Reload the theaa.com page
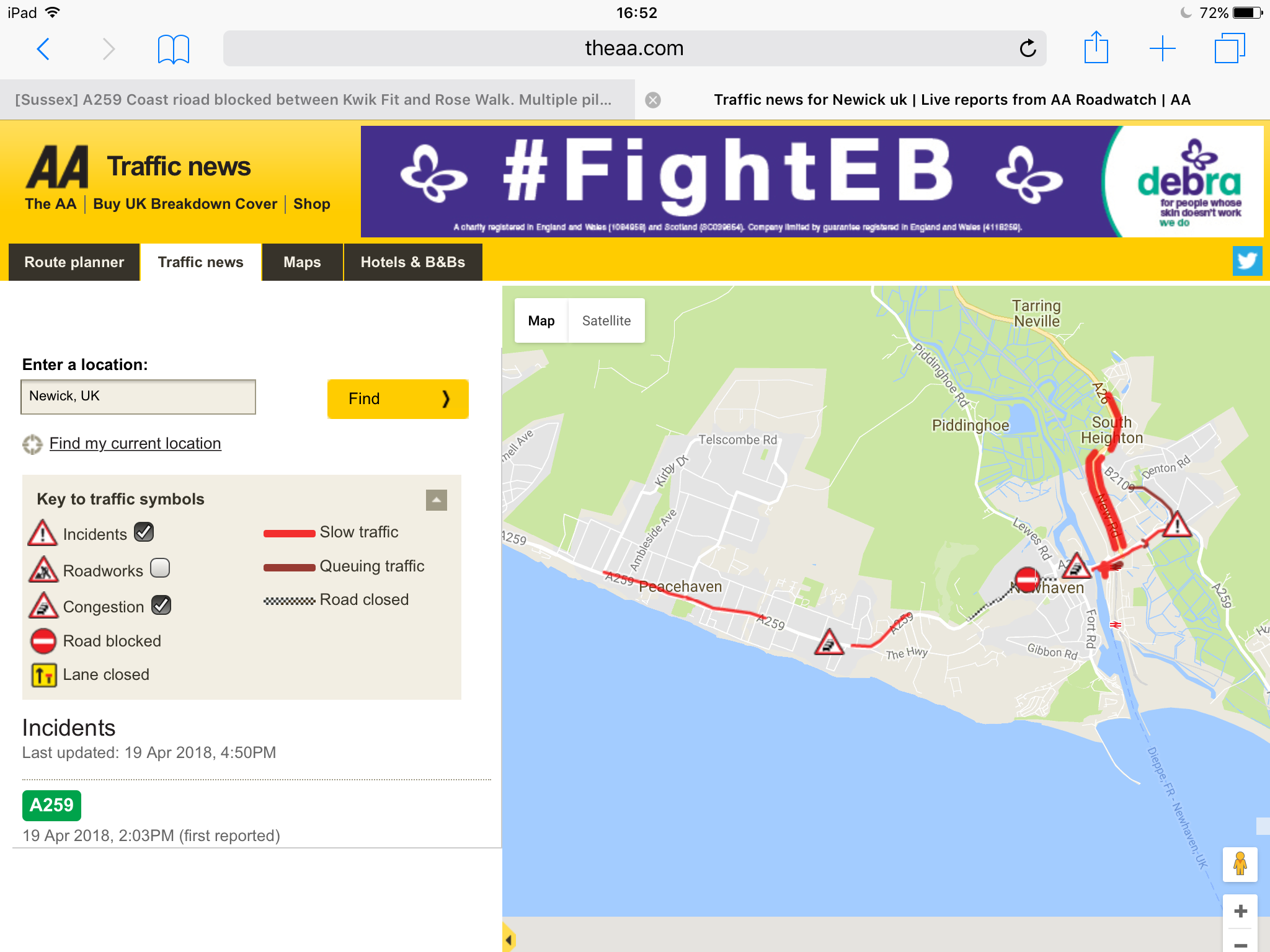Viewport: 1270px width, 952px height. pyautogui.click(x=1028, y=48)
